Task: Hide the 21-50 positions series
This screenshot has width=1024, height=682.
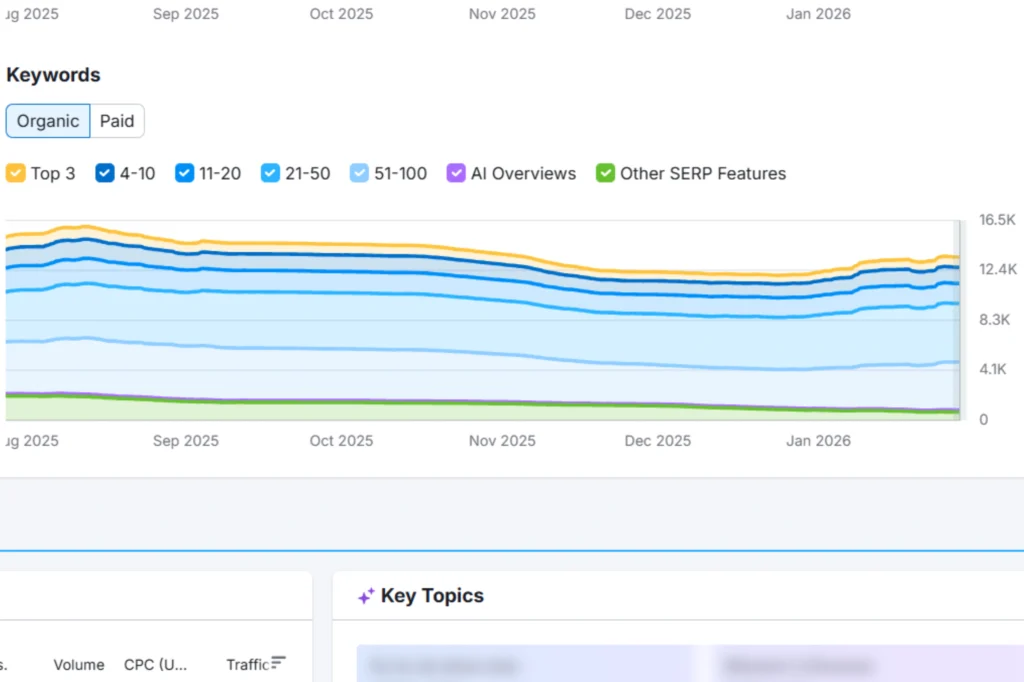Action: (x=270, y=173)
